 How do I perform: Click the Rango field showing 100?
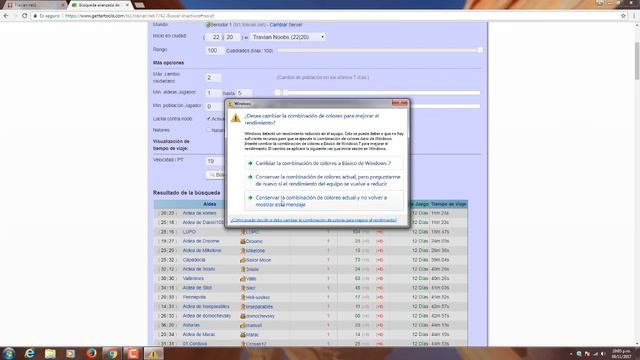[x=214, y=51]
